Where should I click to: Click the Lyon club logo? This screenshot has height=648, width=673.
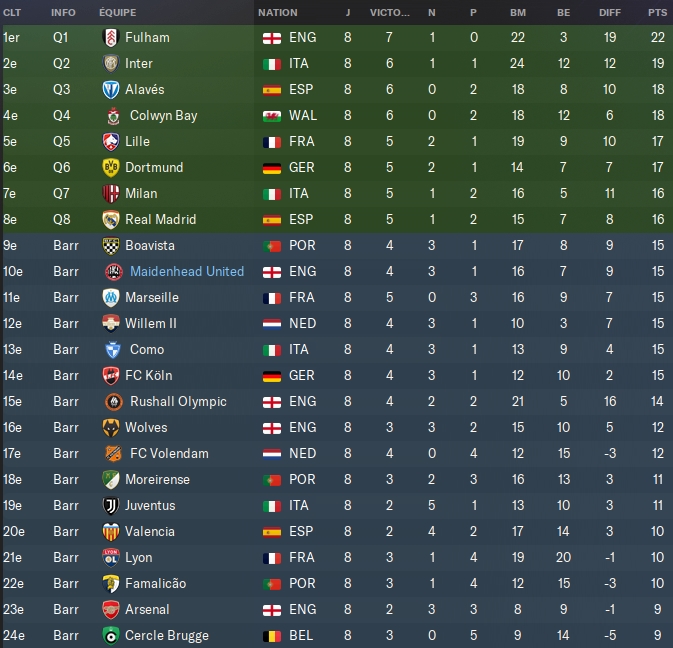click(112, 557)
